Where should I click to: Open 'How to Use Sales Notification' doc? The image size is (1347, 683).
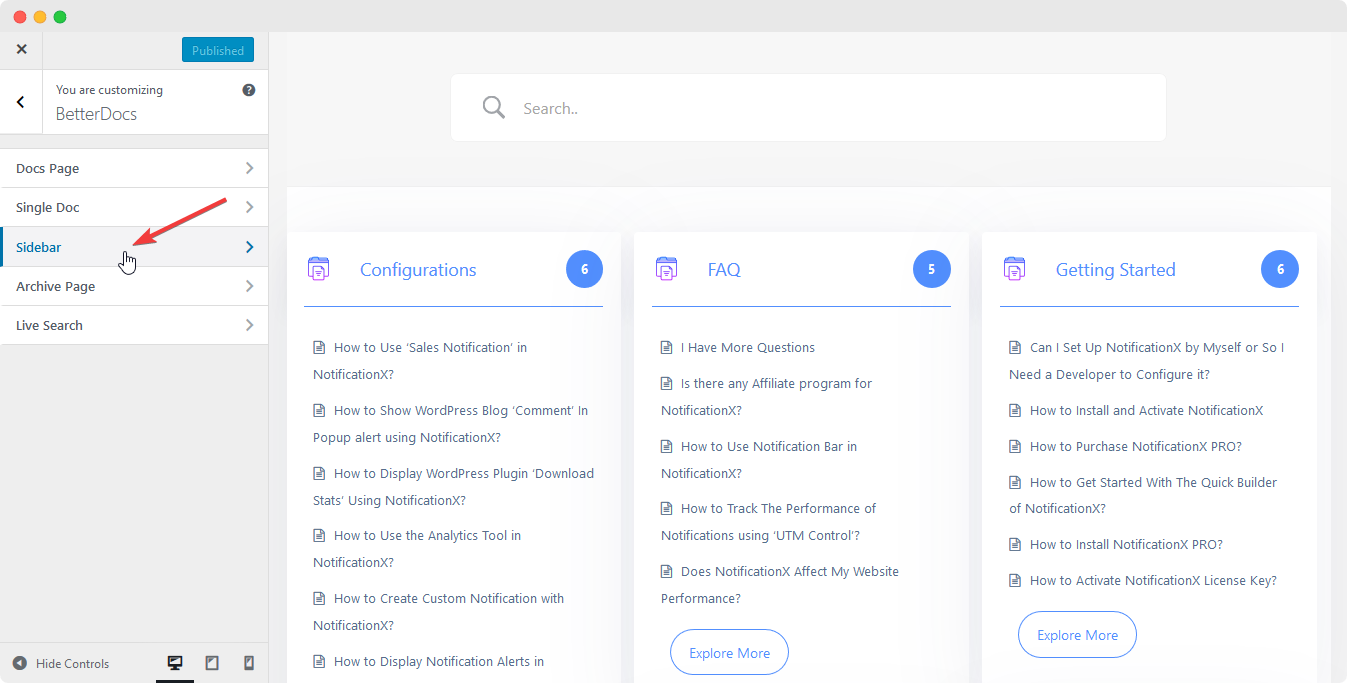pos(420,361)
